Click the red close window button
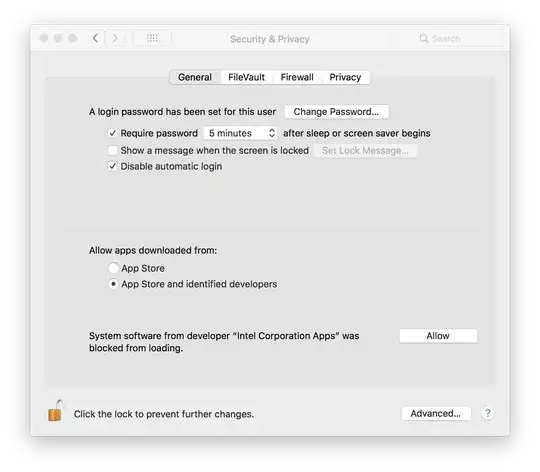 point(44,38)
